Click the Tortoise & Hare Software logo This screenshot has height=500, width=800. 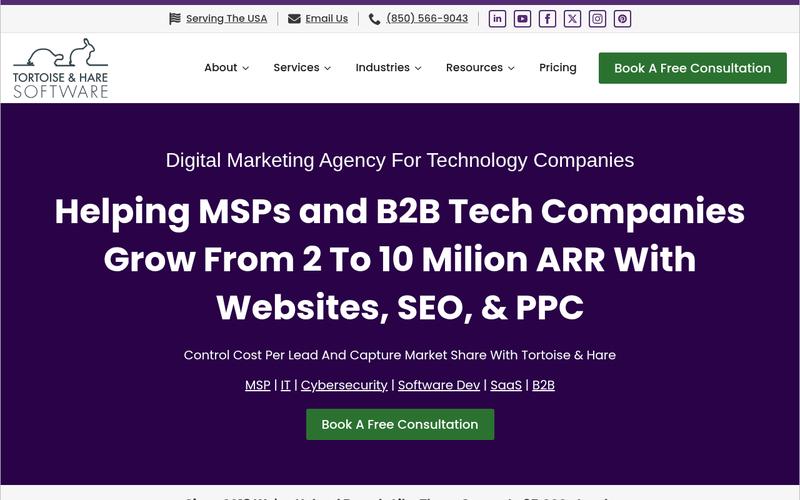[60, 68]
